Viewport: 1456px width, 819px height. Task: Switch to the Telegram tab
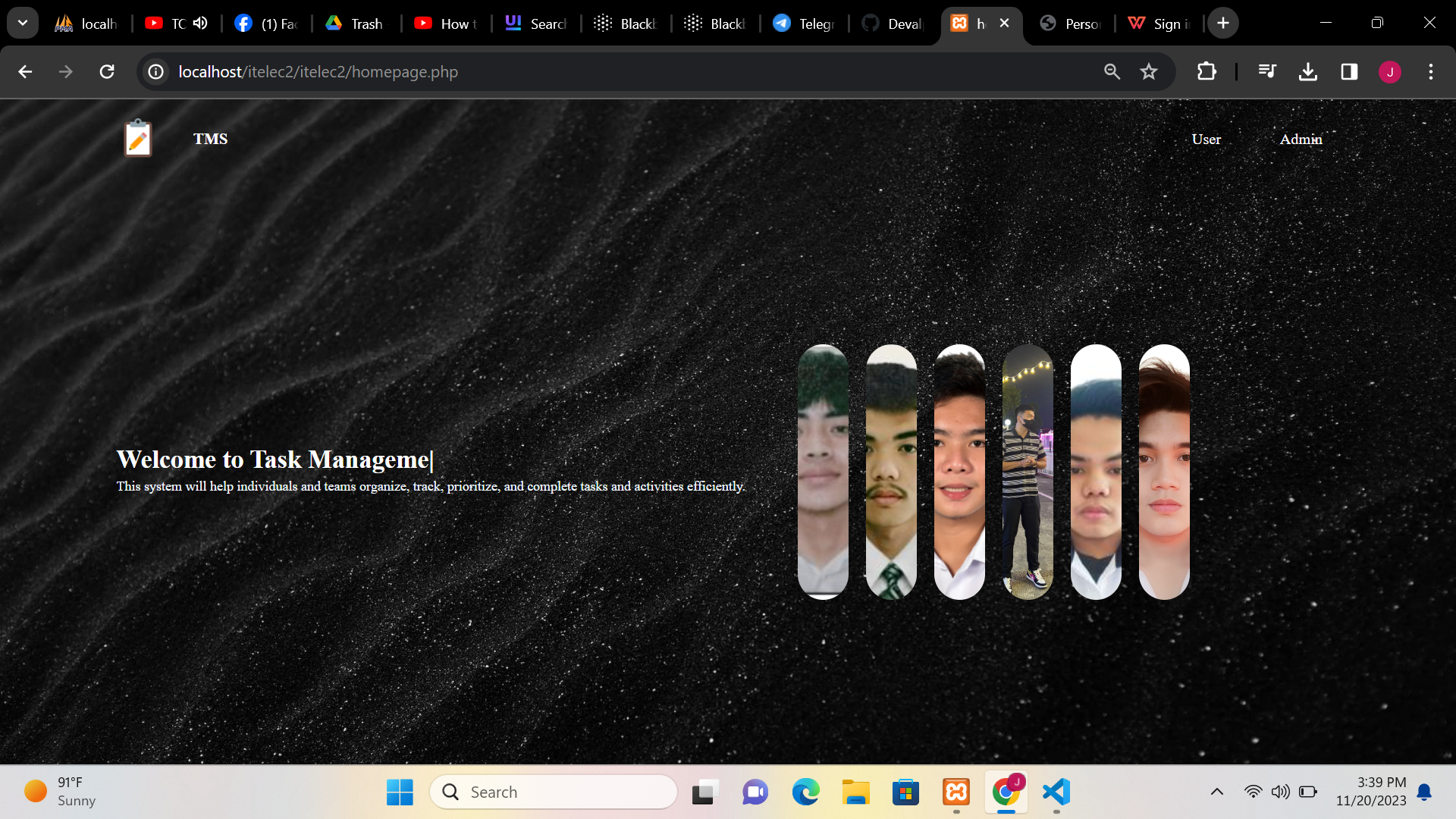pos(804,24)
